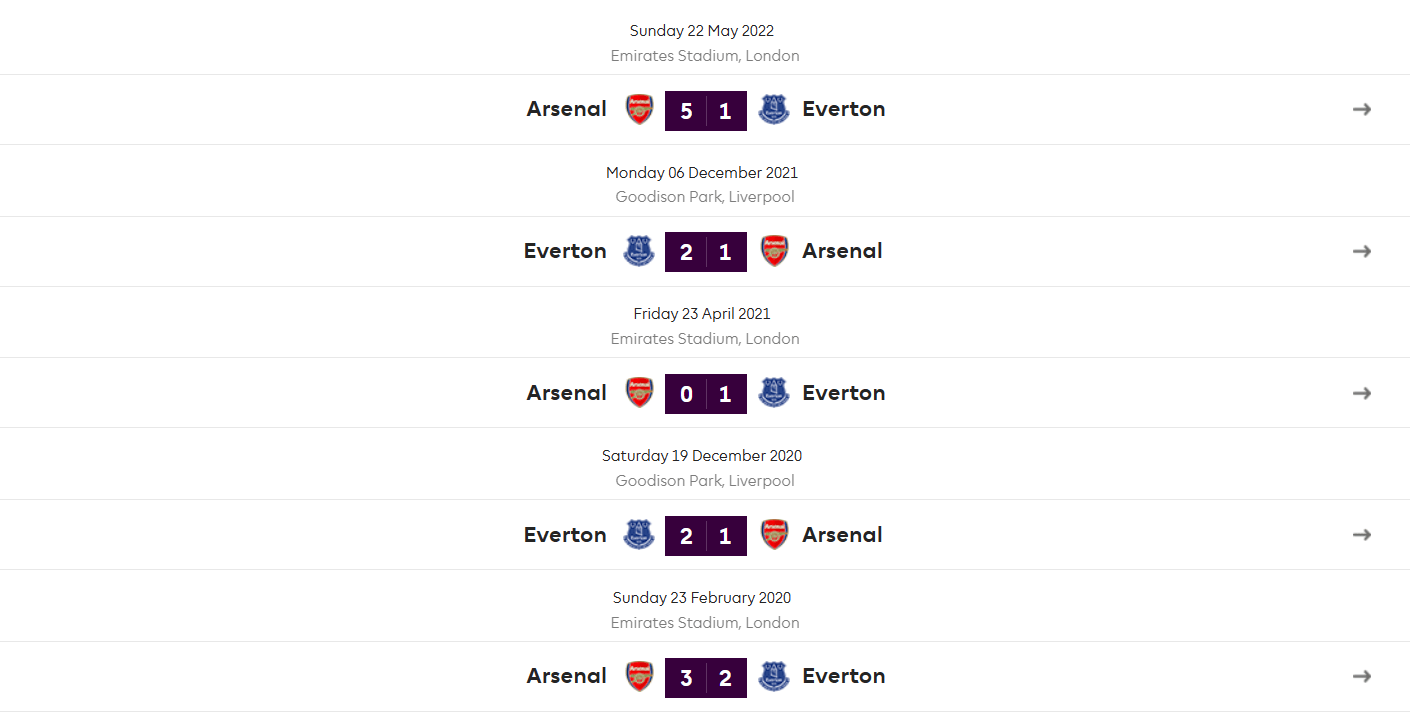Viewport: 1423px width, 725px height.
Task: Open arrow for Arsenal 0-1 Everton match
Action: coord(1361,393)
